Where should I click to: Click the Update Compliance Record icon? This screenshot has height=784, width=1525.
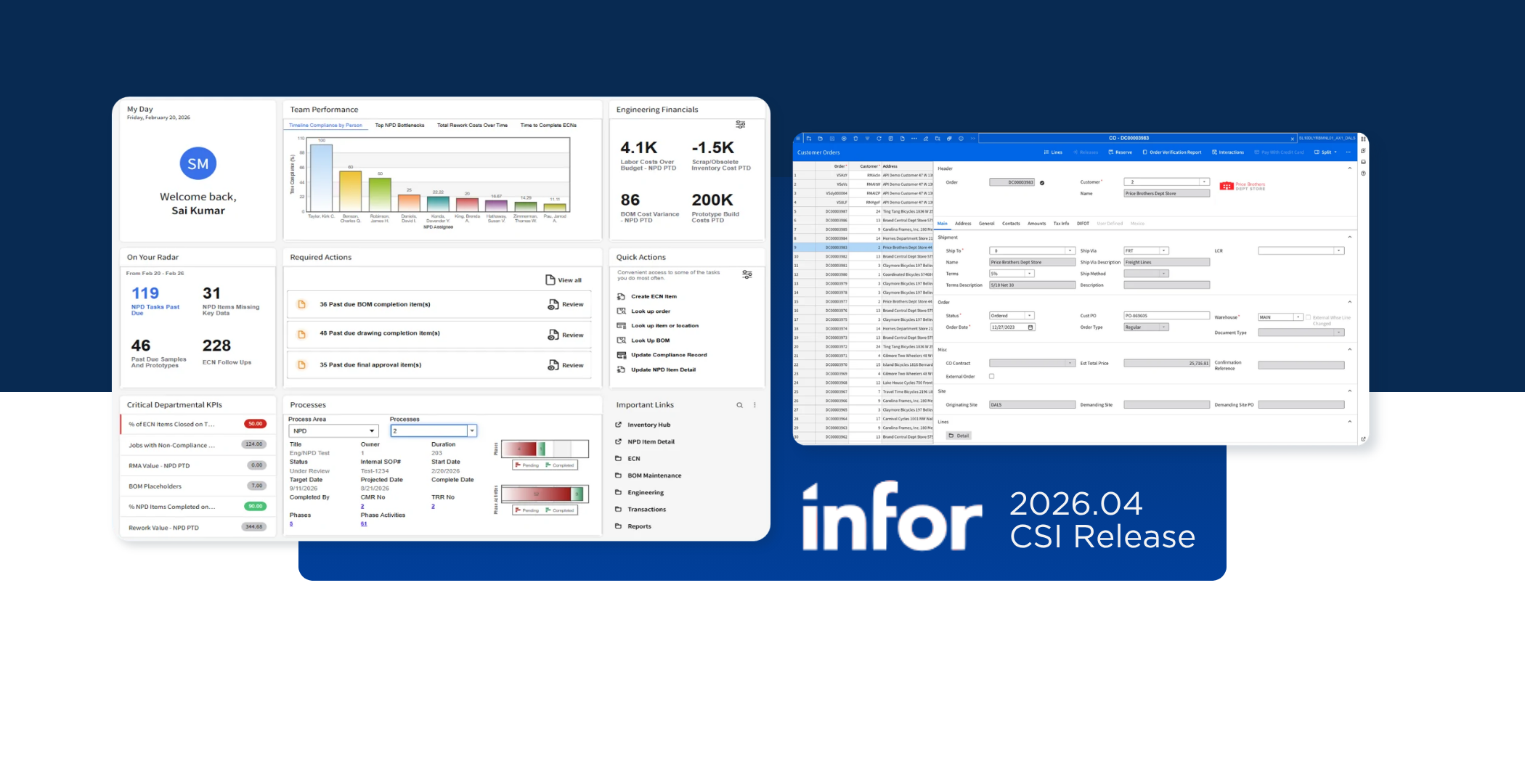(x=621, y=355)
